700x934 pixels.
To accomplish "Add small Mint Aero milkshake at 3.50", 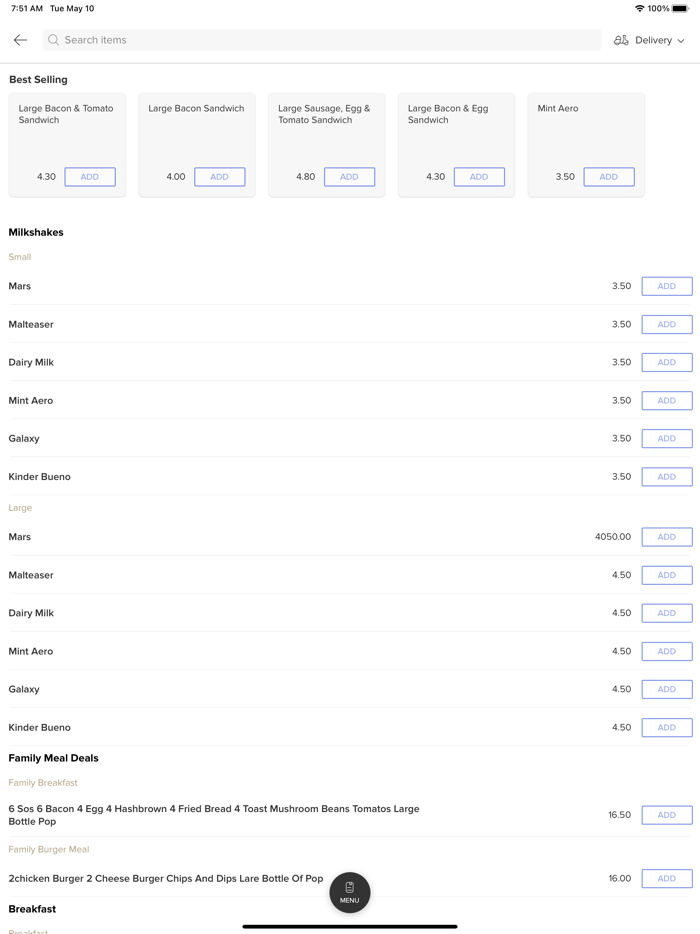I will (667, 400).
